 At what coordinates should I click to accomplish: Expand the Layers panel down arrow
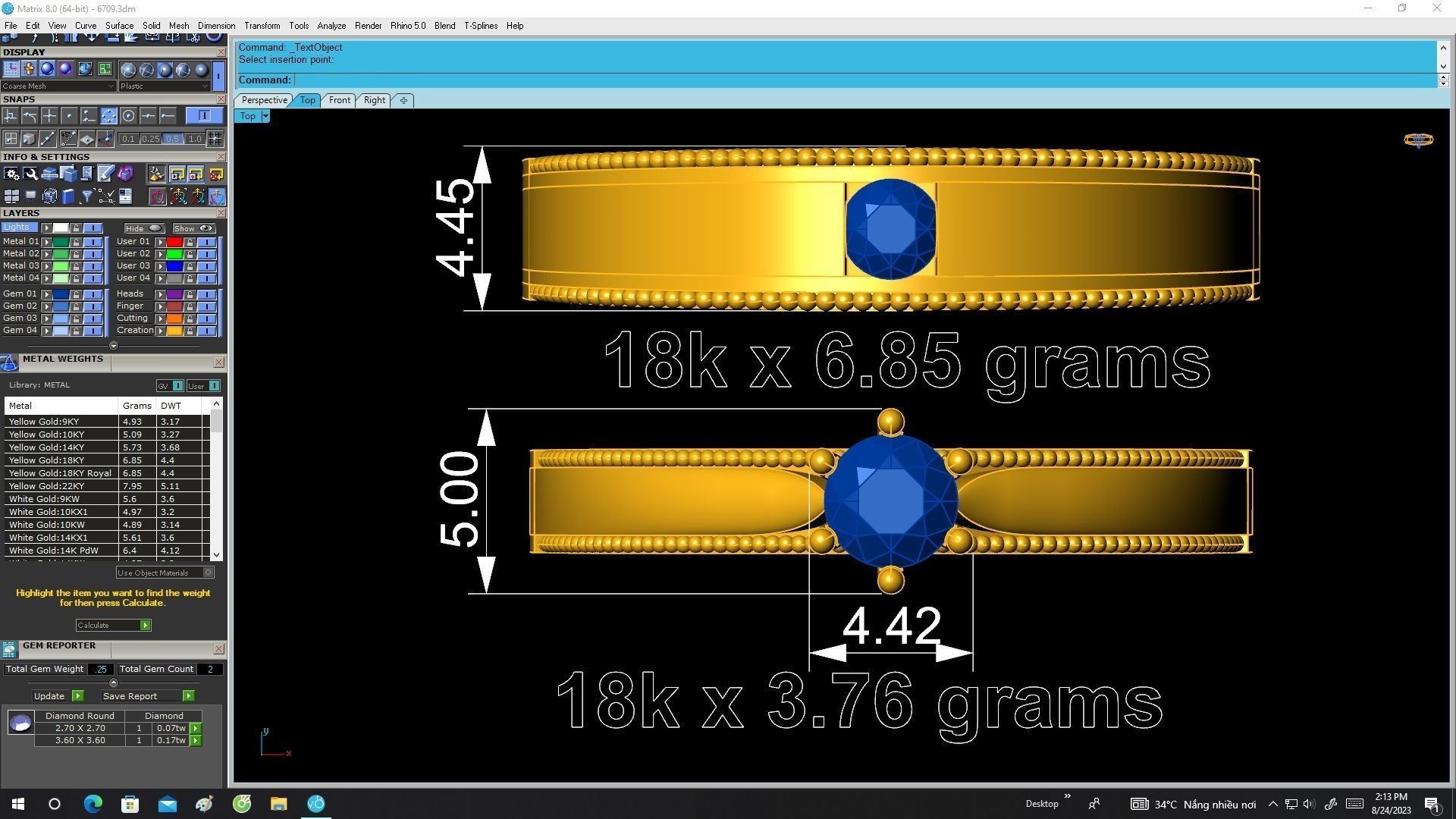[x=114, y=346]
